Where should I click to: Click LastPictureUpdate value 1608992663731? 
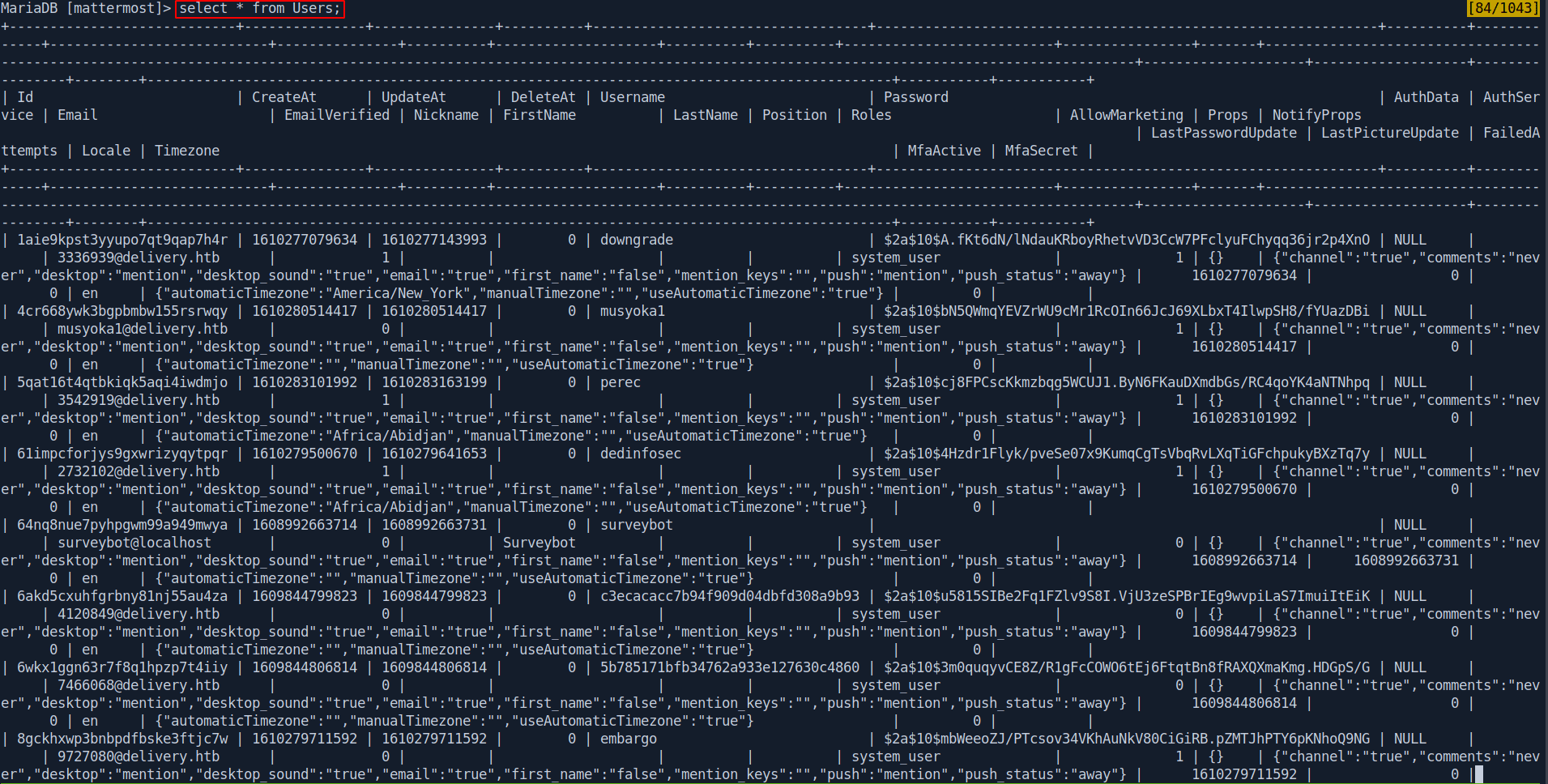tap(1406, 560)
